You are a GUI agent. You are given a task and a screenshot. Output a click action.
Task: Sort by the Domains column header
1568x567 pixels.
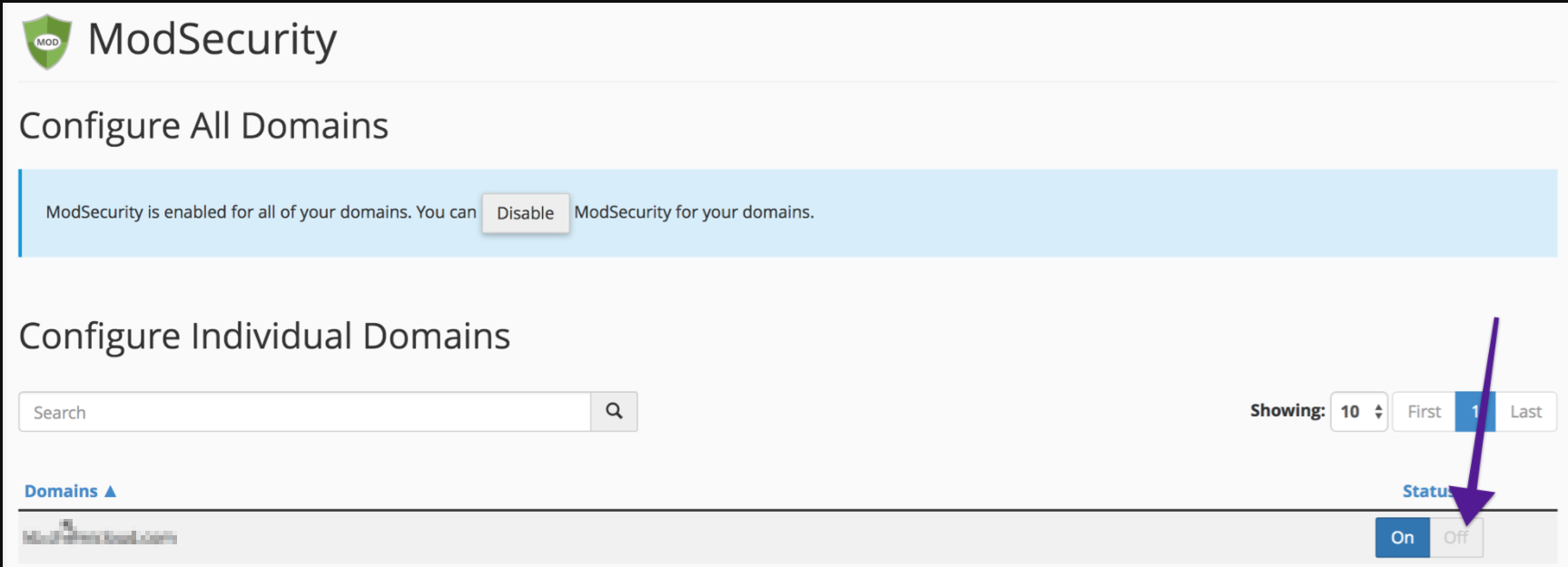[x=70, y=491]
